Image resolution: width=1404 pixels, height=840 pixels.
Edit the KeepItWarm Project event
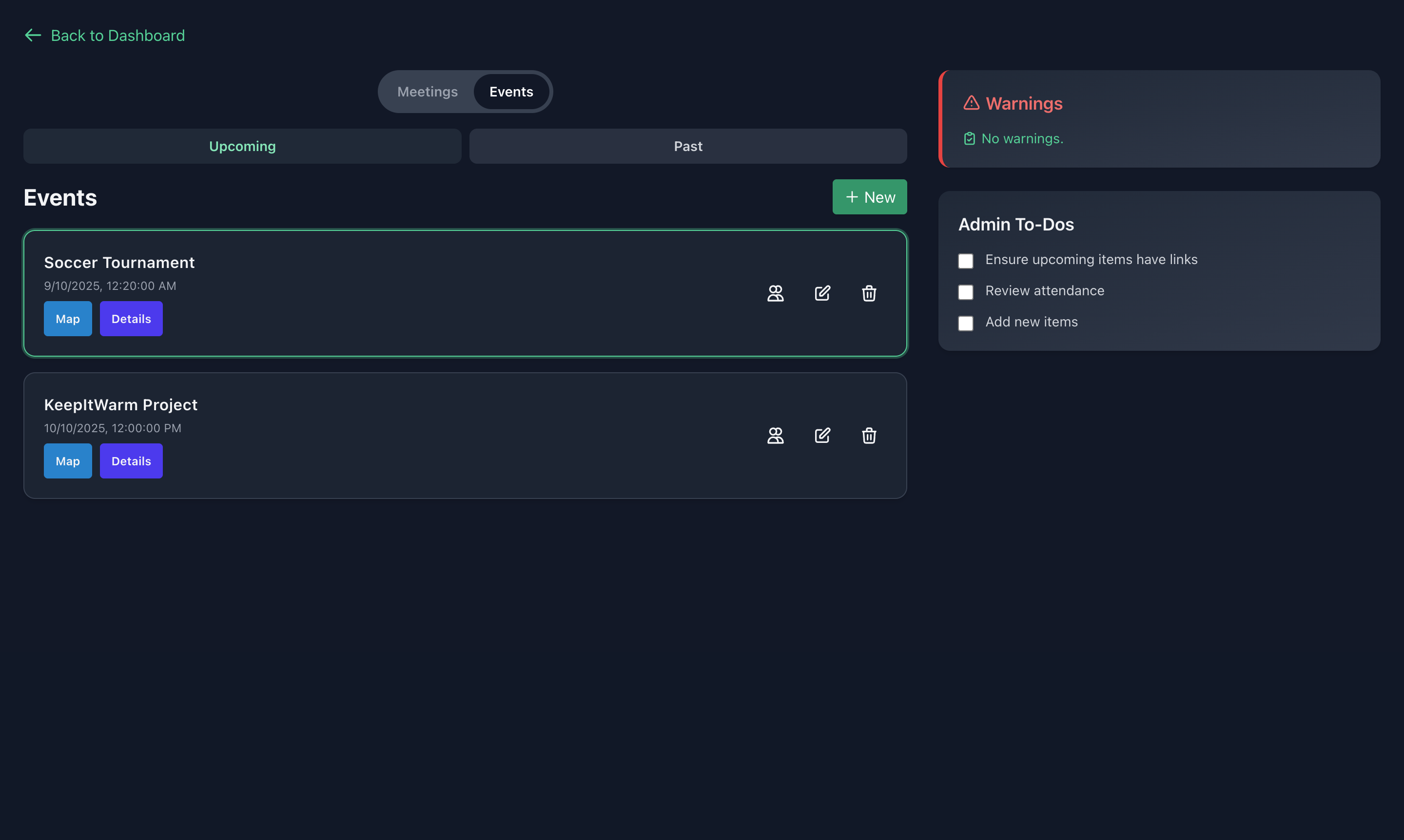coord(822,435)
